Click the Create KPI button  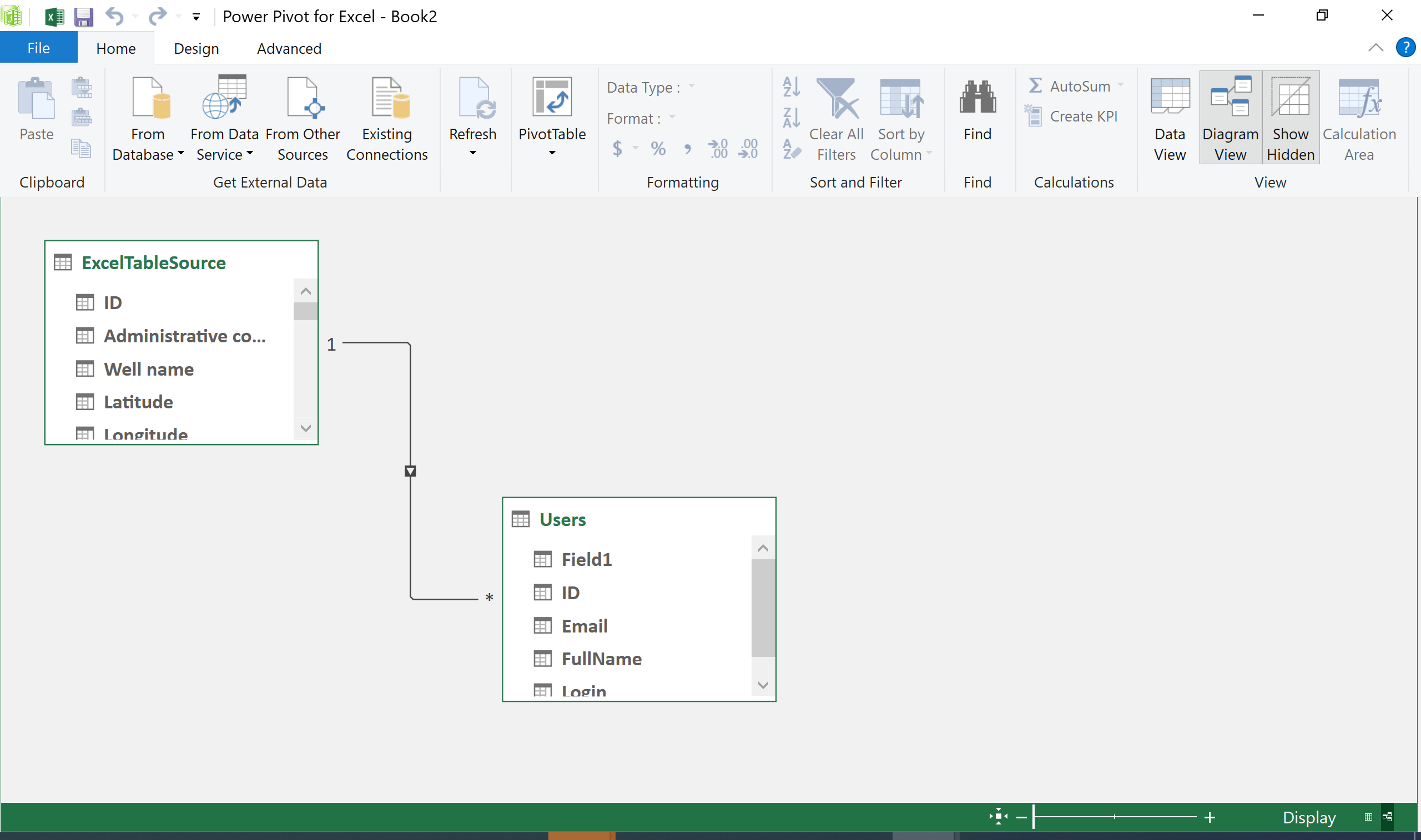(x=1071, y=117)
